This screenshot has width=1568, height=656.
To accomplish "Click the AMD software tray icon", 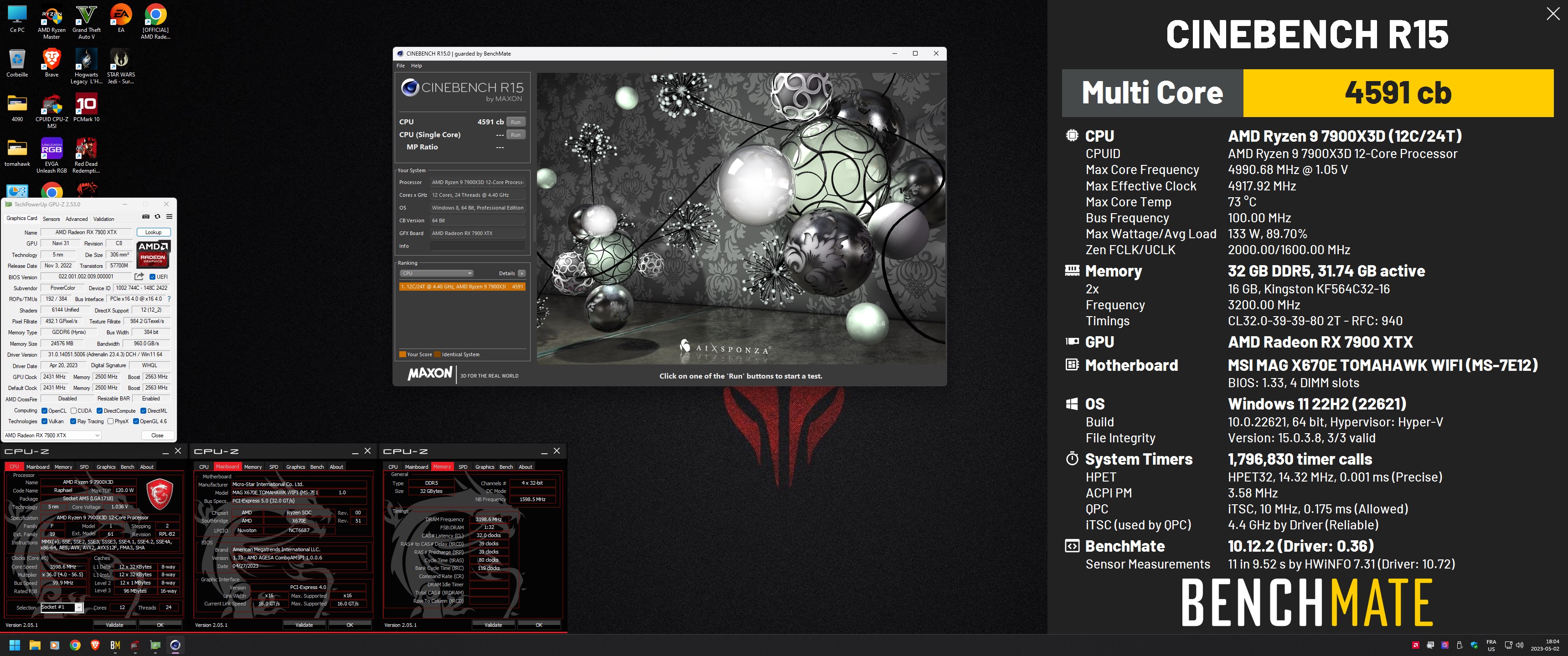I will coord(1416,645).
